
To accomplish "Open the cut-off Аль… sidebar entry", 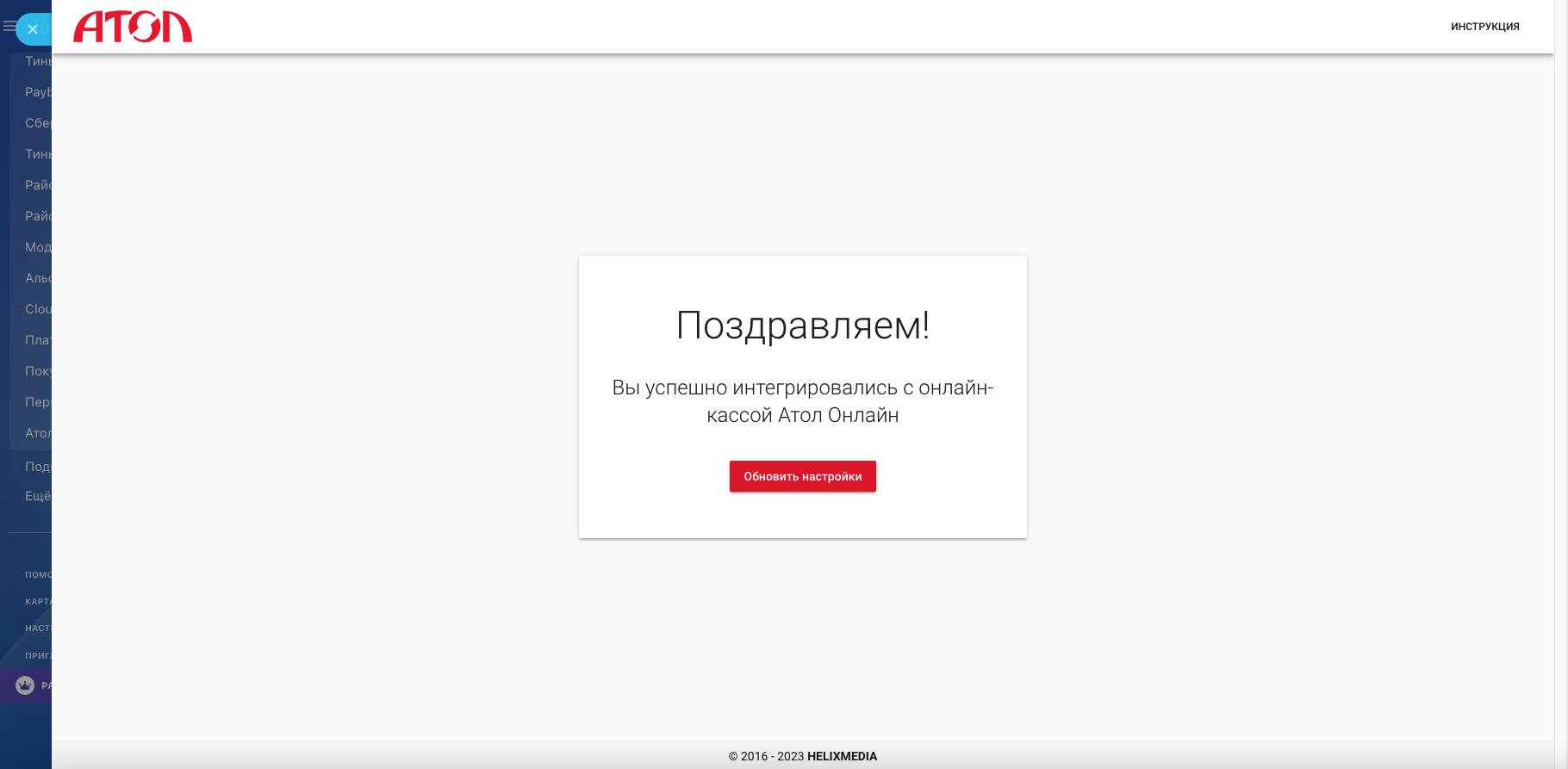I will (x=38, y=278).
